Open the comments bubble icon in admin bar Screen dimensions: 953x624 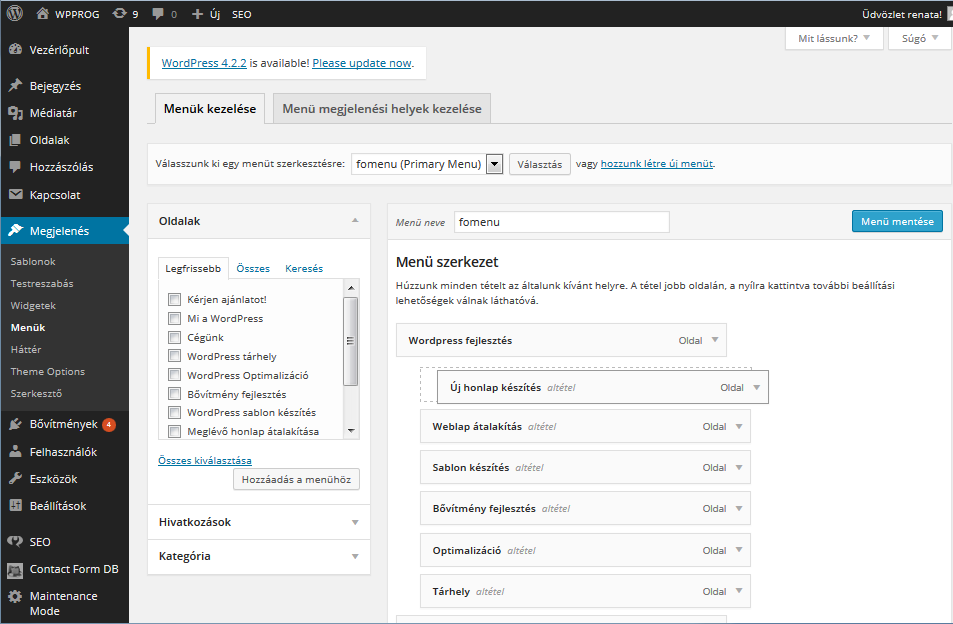[x=157, y=14]
